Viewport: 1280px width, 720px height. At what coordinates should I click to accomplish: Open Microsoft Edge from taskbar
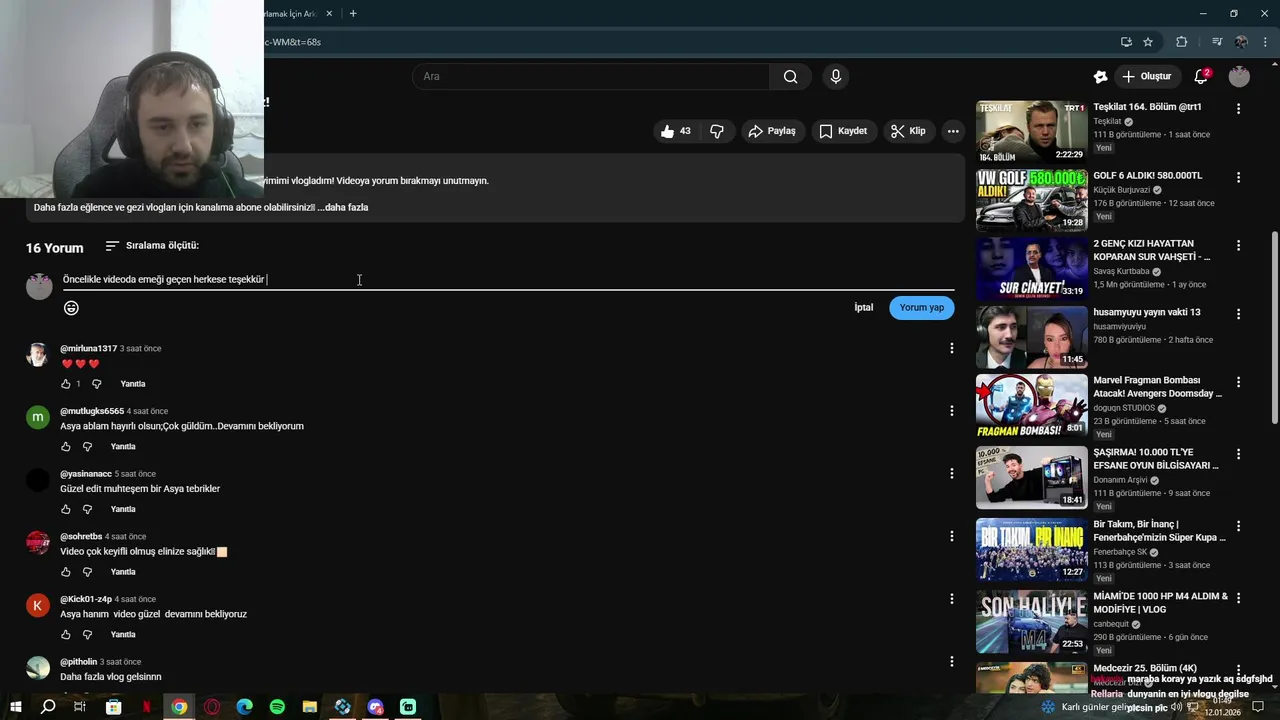(x=245, y=707)
